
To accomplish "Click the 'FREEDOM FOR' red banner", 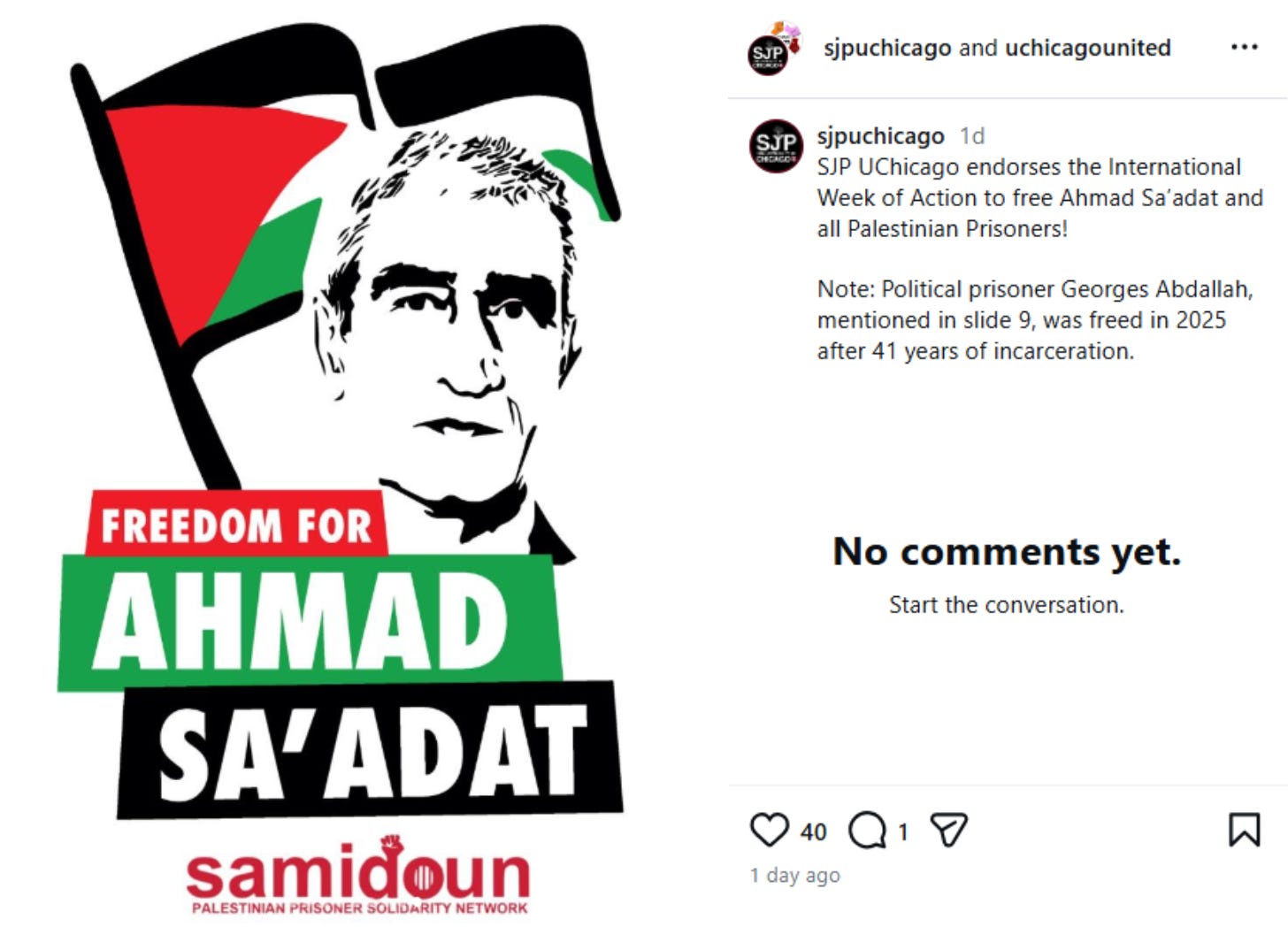I will (x=236, y=525).
